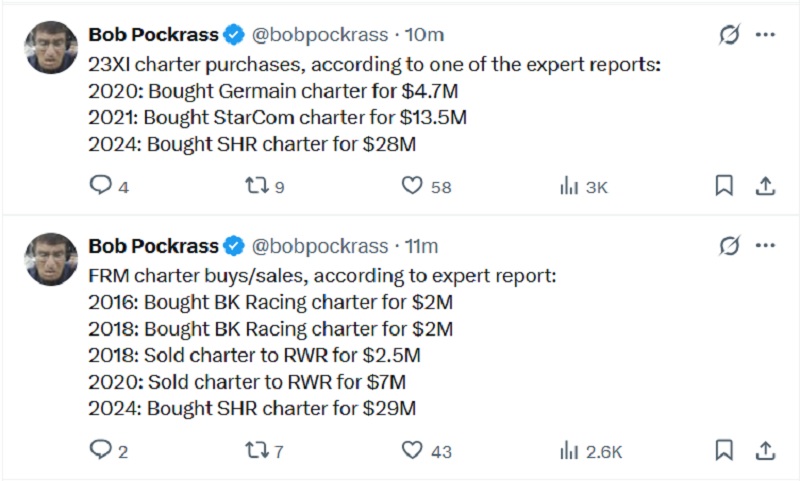Viewport: 800px width, 481px height.
Task: View analytics of the FRM charter tweet
Action: (x=569, y=451)
